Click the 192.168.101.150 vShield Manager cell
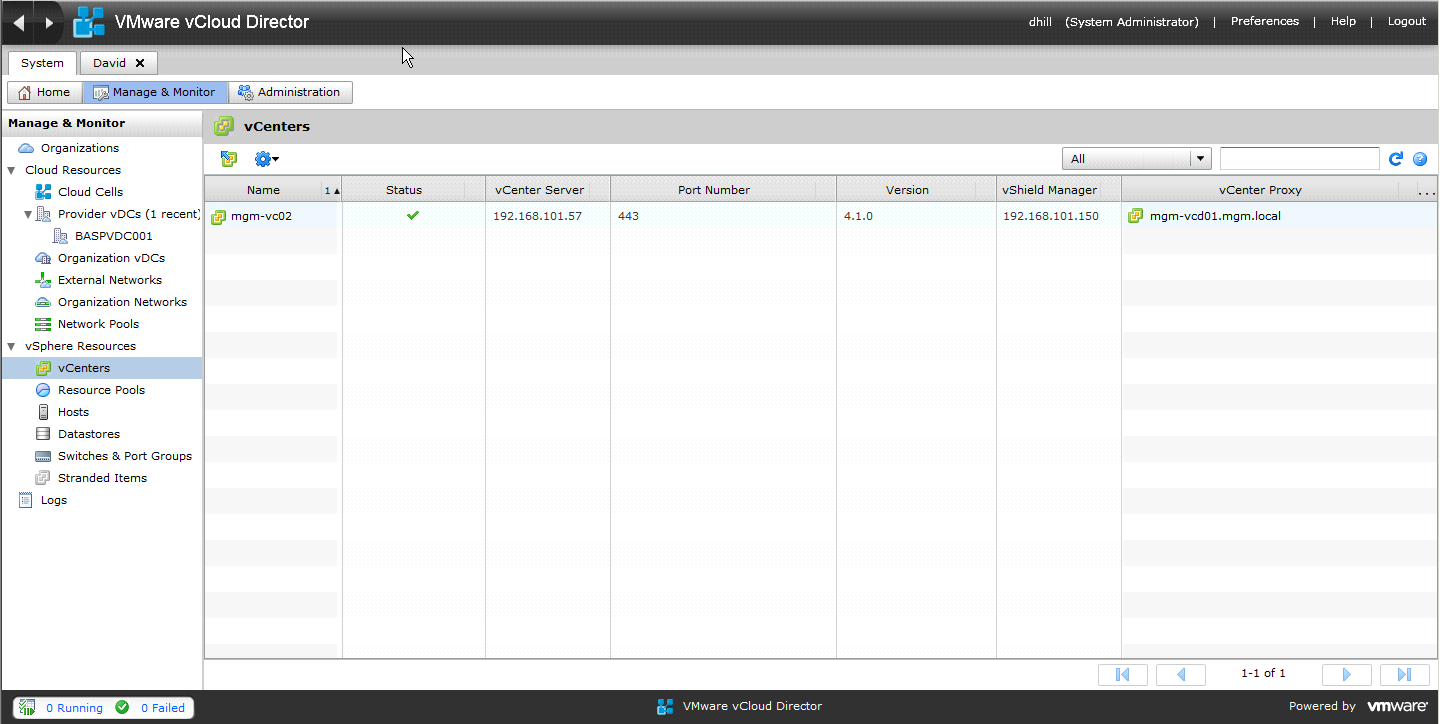Screen dimensions: 1440x724 pos(1050,216)
